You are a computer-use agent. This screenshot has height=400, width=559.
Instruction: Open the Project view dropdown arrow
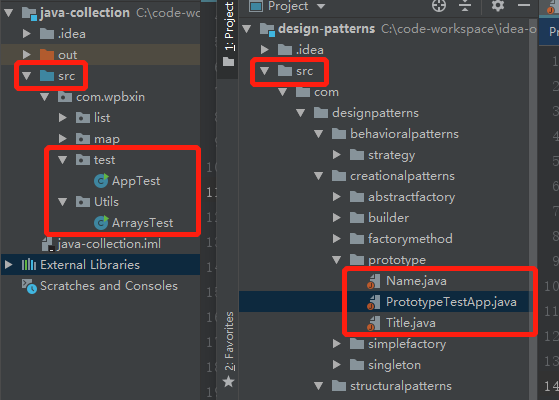321,6
